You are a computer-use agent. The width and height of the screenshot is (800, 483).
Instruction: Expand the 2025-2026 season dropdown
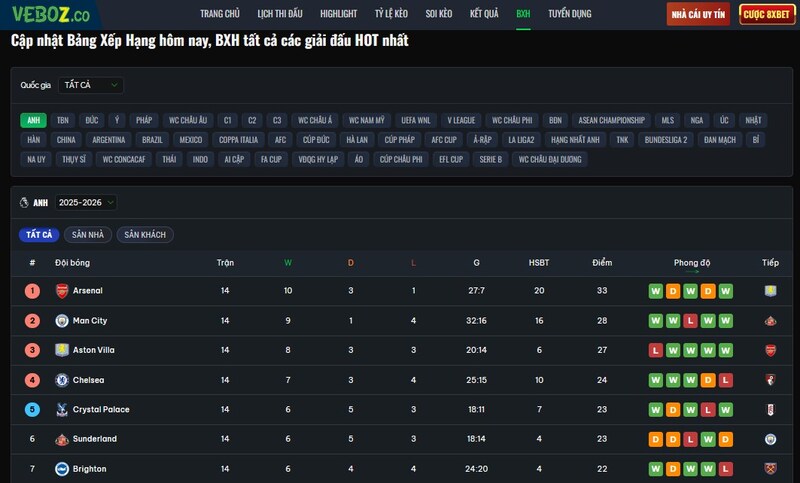pos(86,202)
